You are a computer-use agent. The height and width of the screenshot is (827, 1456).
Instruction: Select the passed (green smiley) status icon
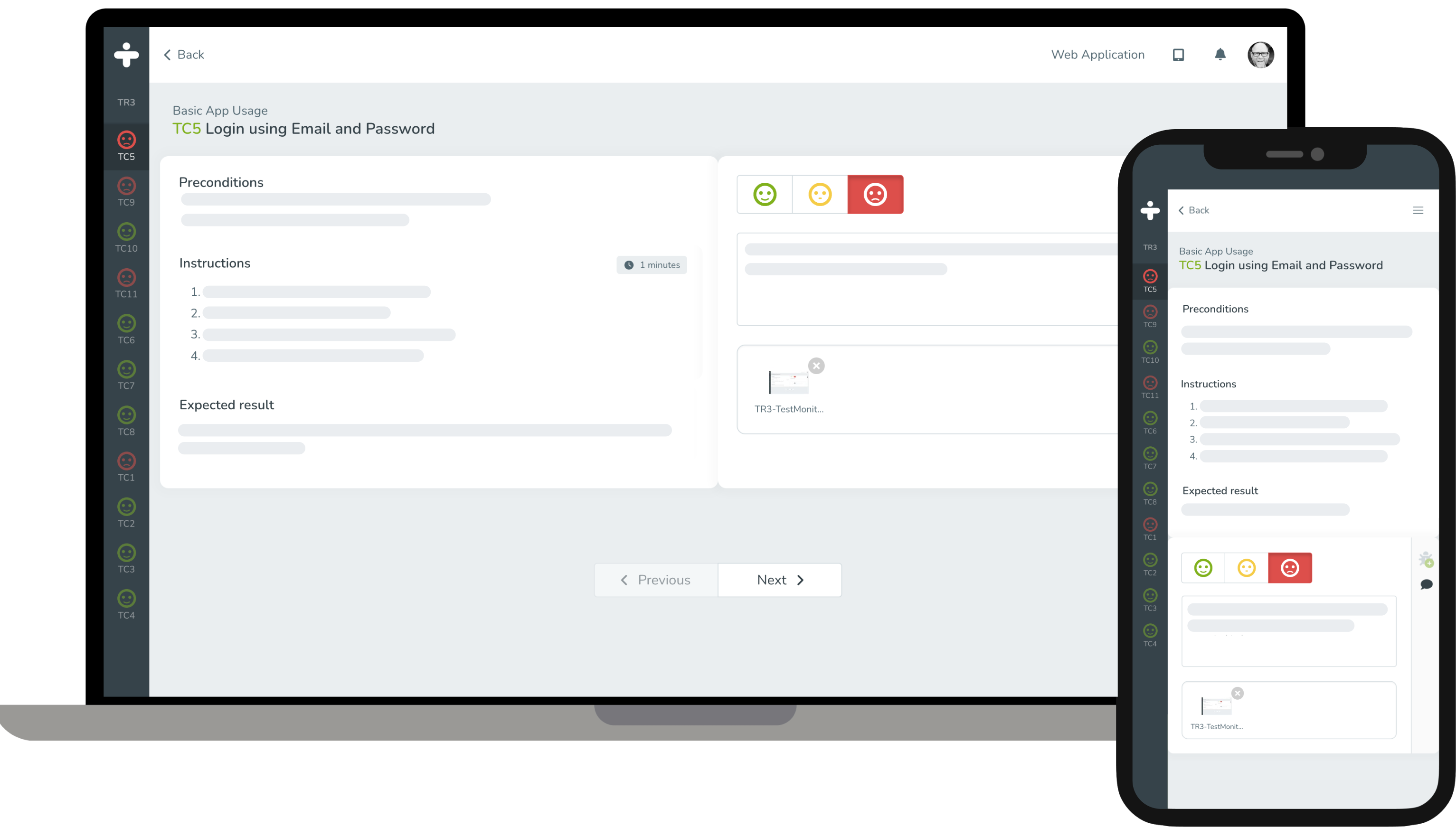point(766,193)
